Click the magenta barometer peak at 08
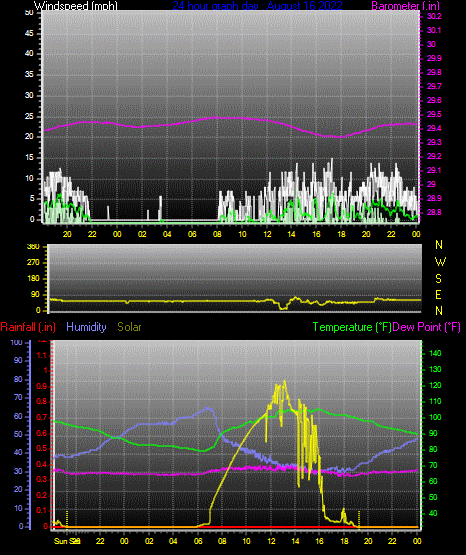 pos(214,117)
